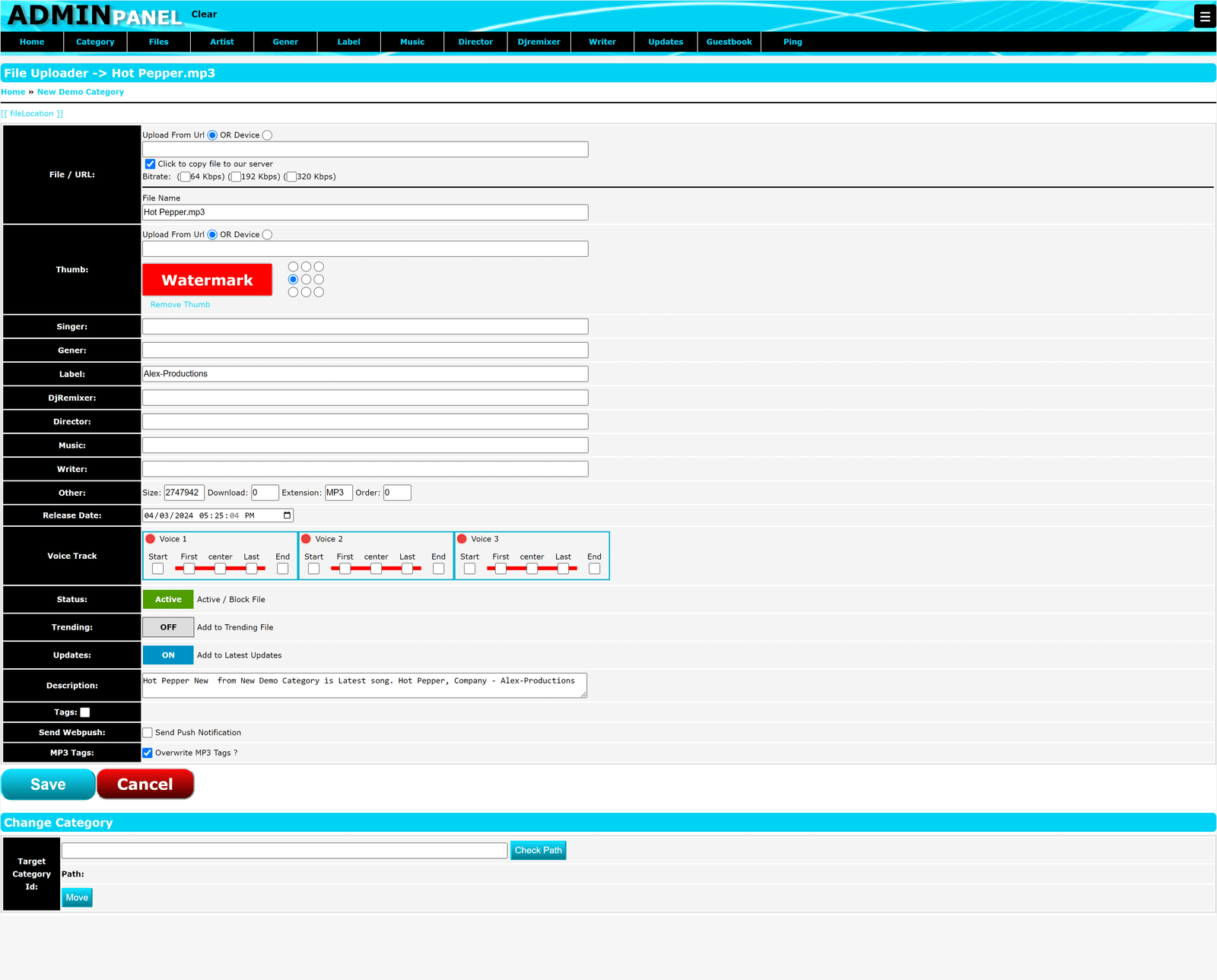The height and width of the screenshot is (980, 1217).
Task: Uncheck Overwrite MP3 Tags checkbox
Action: (148, 753)
